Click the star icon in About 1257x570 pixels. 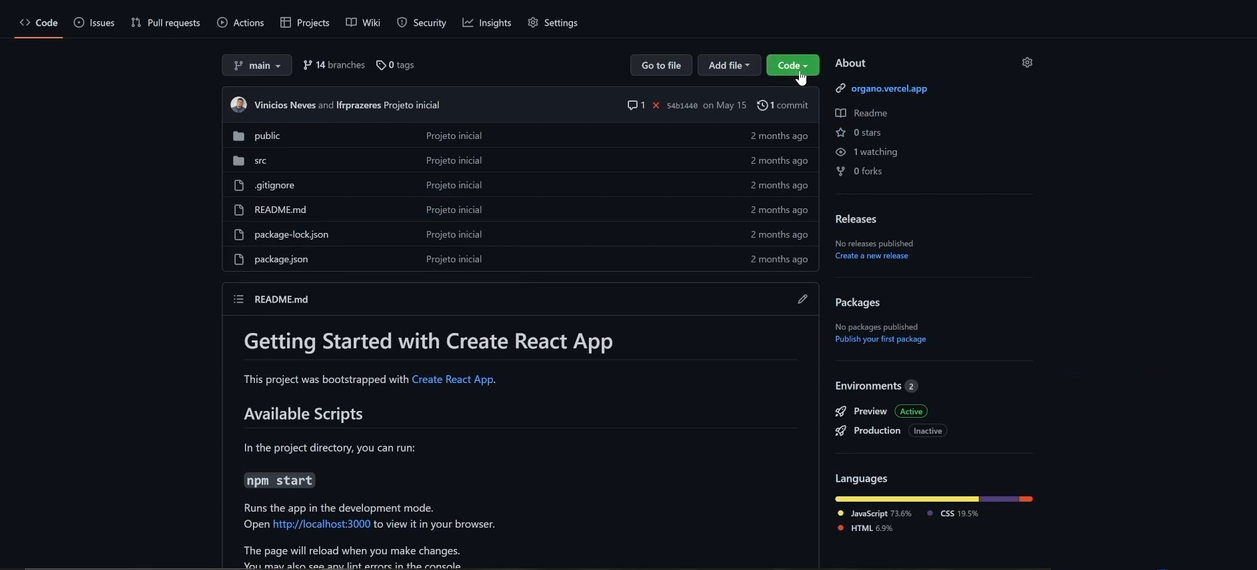click(x=841, y=132)
